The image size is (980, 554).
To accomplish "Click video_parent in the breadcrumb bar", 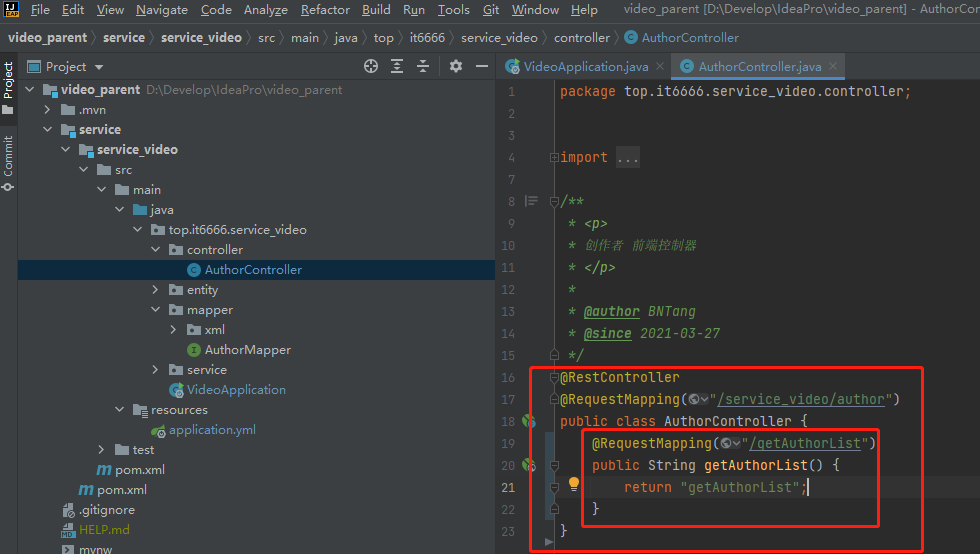I will pos(48,38).
